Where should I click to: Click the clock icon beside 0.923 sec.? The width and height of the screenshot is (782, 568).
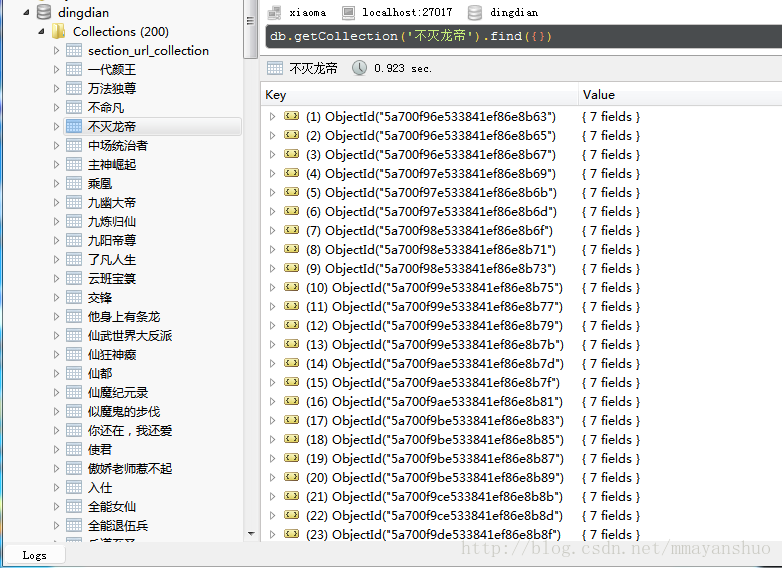[359, 68]
